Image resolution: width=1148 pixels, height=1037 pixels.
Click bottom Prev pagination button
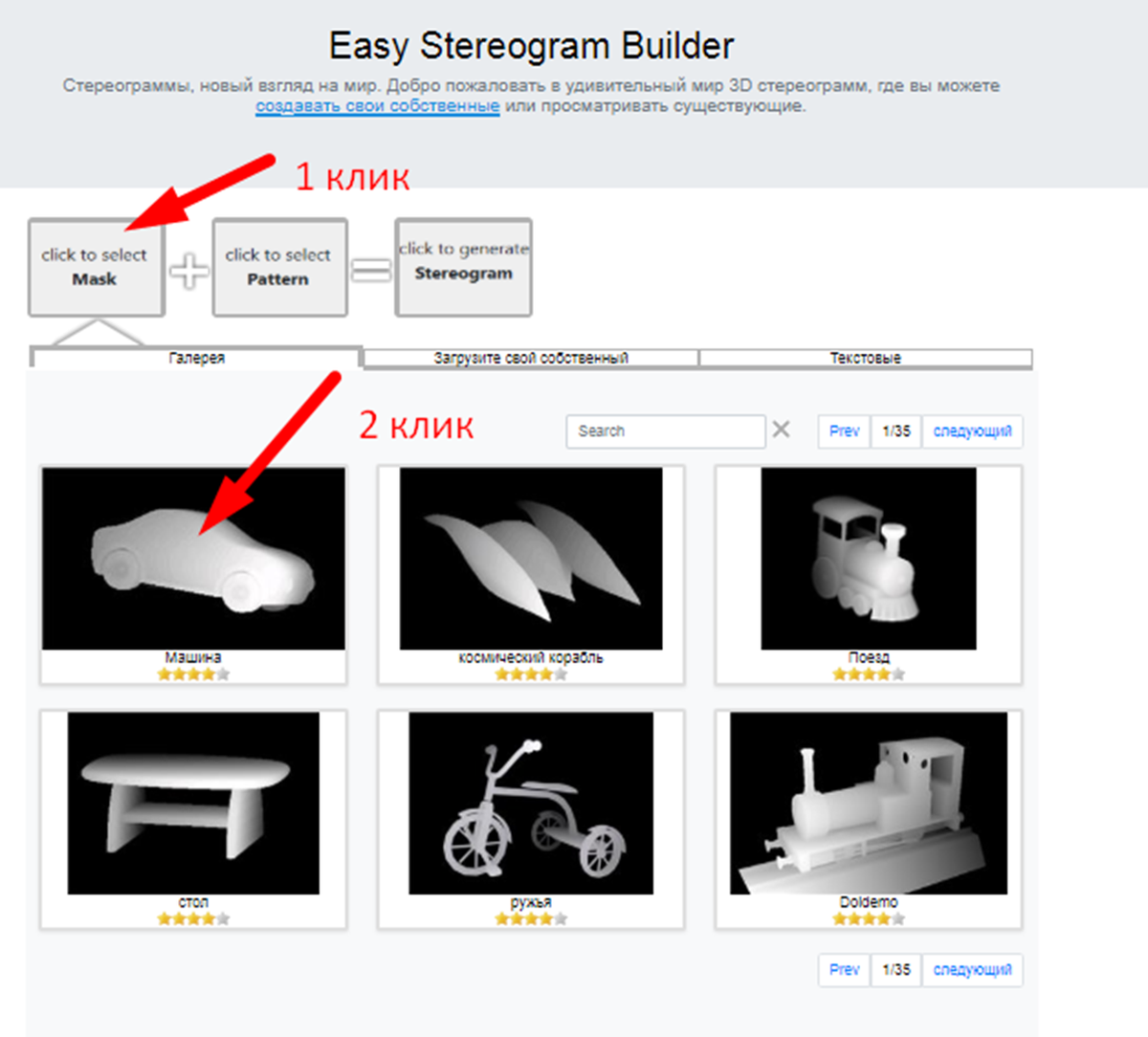pos(844,970)
